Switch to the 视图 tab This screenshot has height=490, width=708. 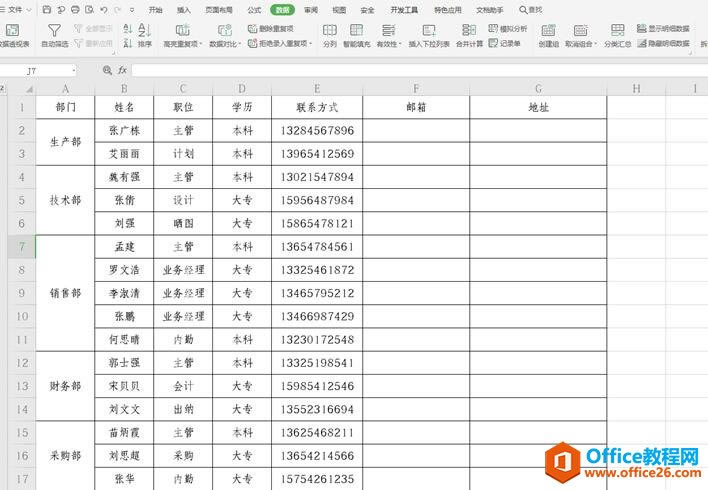click(x=339, y=9)
